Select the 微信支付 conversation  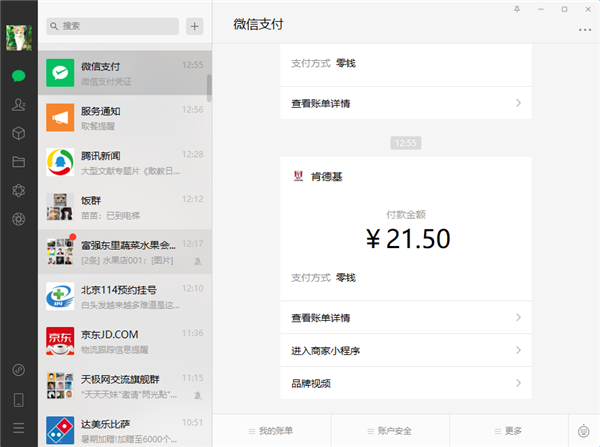pyautogui.click(x=125, y=73)
